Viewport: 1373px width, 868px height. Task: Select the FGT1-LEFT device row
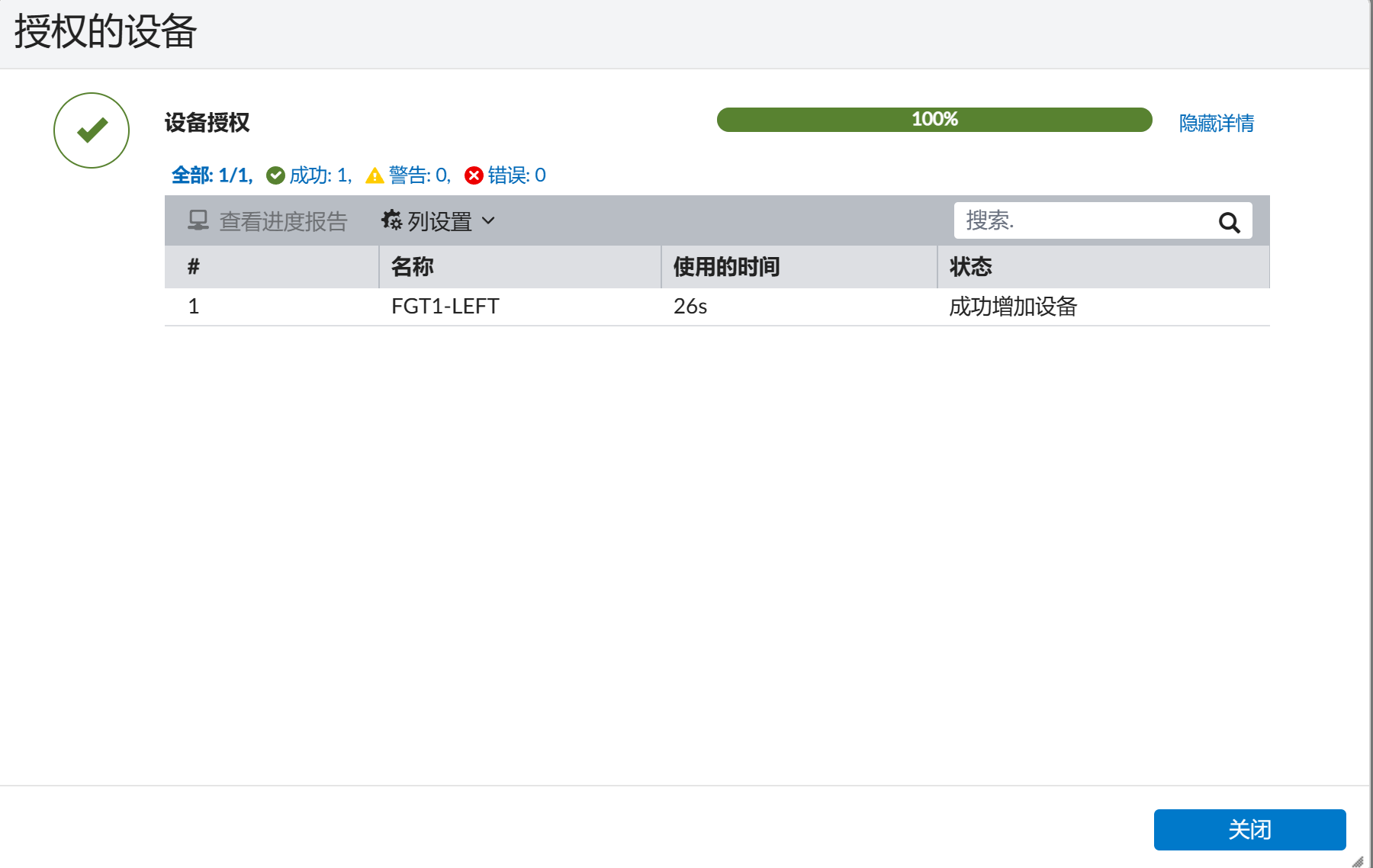pyautogui.click(x=445, y=307)
